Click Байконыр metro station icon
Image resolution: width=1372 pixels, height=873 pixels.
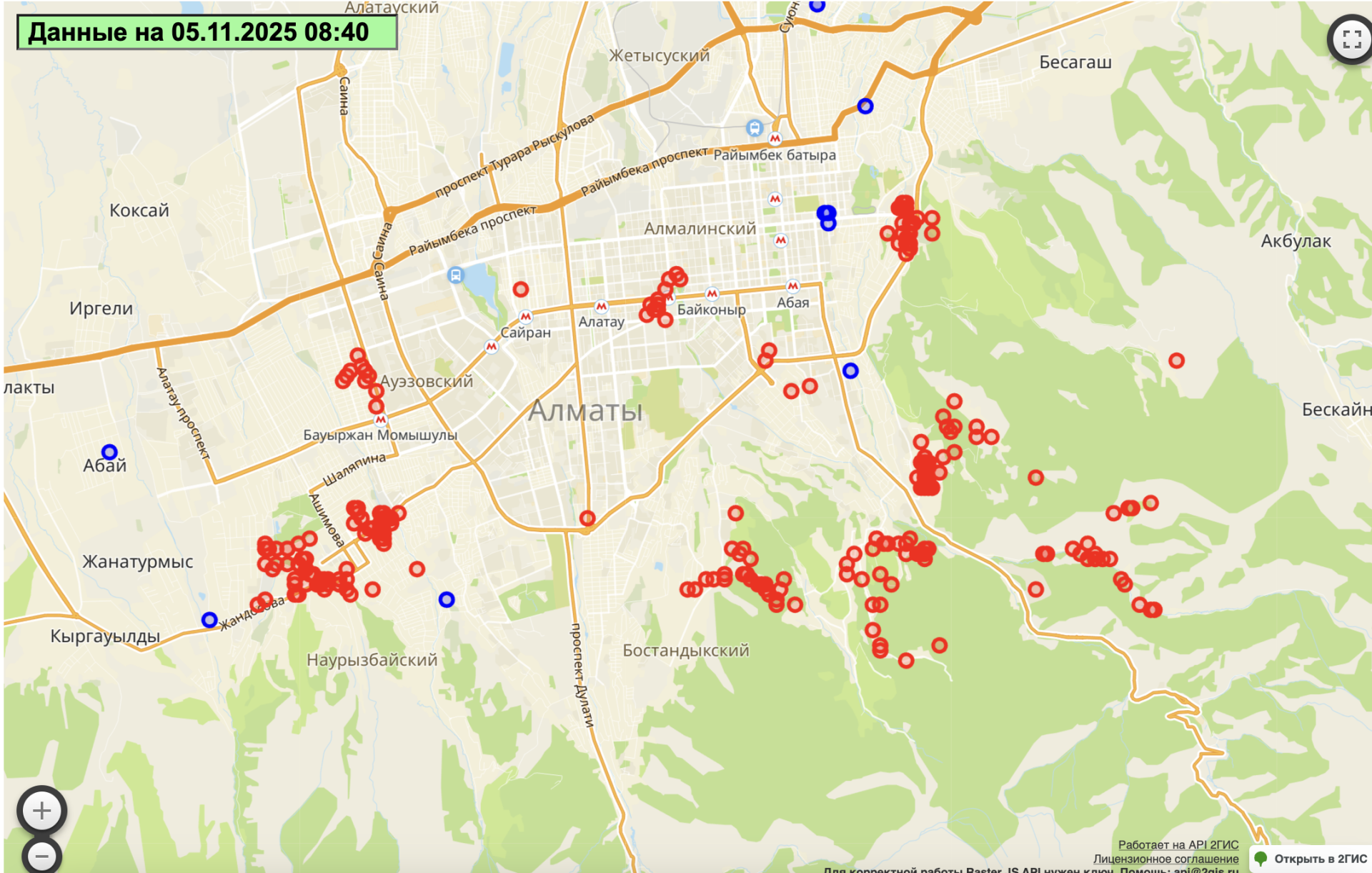712,294
